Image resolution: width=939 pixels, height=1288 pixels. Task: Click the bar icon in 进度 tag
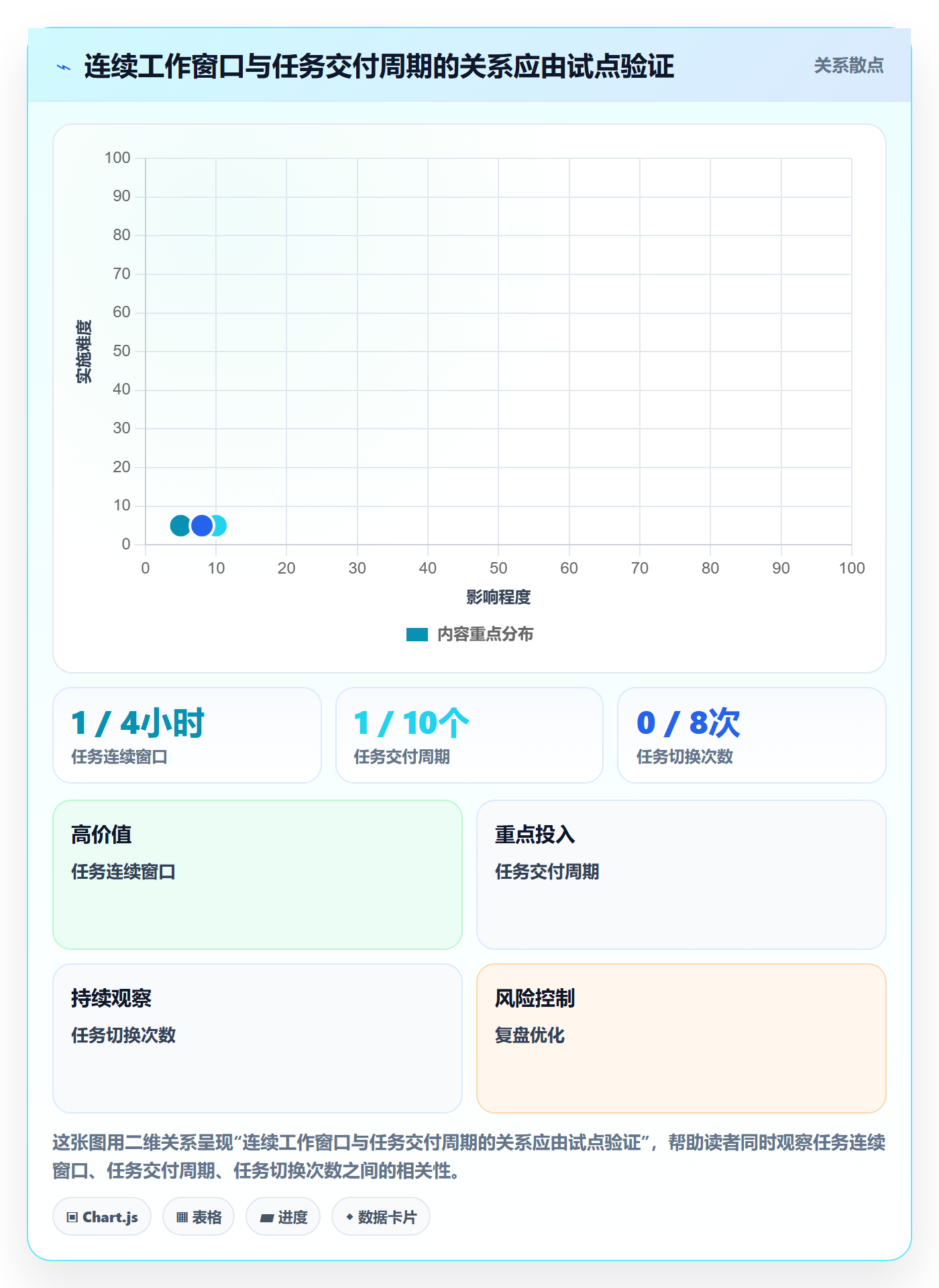tap(267, 1218)
